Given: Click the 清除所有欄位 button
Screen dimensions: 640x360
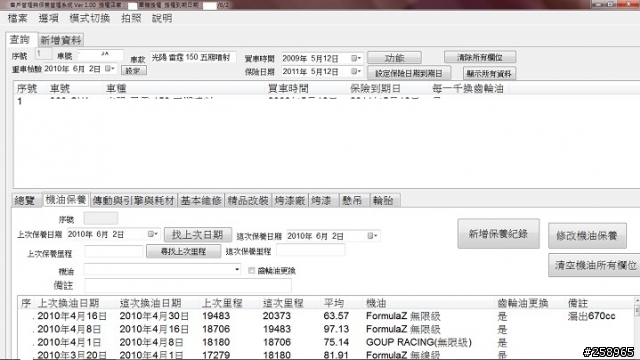Looking at the screenshot, I should (480, 57).
